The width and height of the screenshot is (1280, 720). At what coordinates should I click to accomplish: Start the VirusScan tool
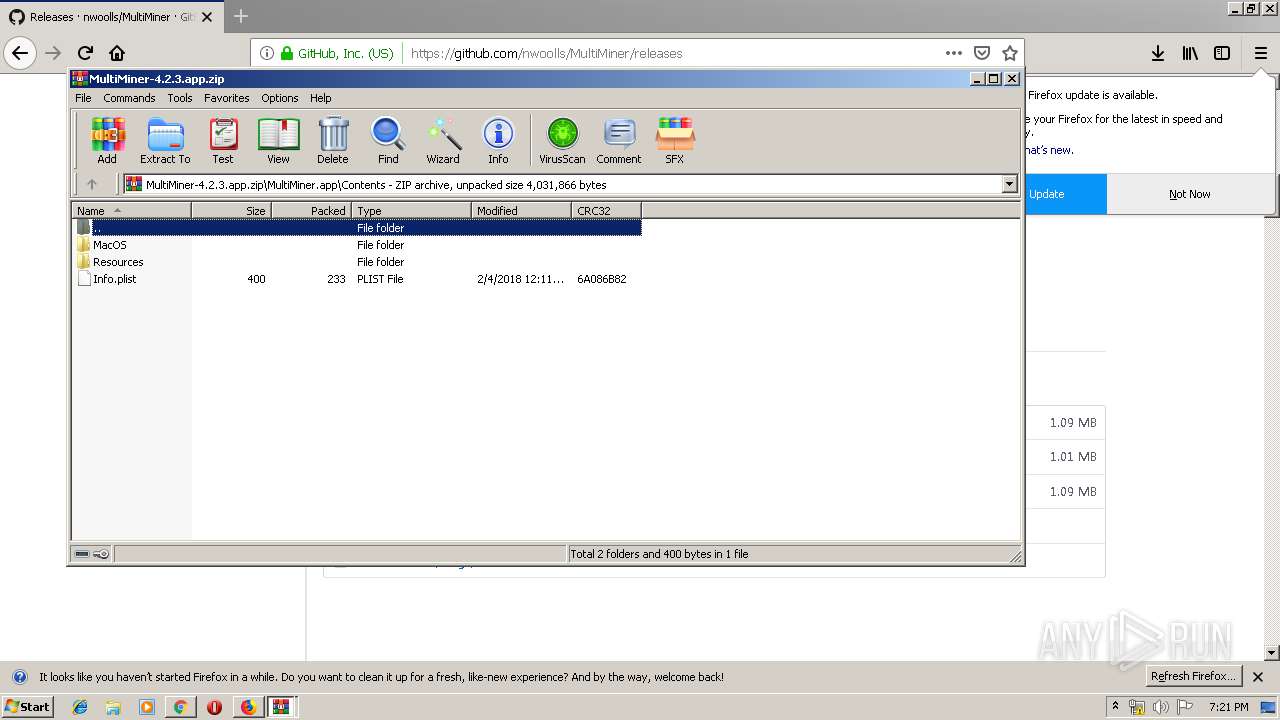point(562,140)
